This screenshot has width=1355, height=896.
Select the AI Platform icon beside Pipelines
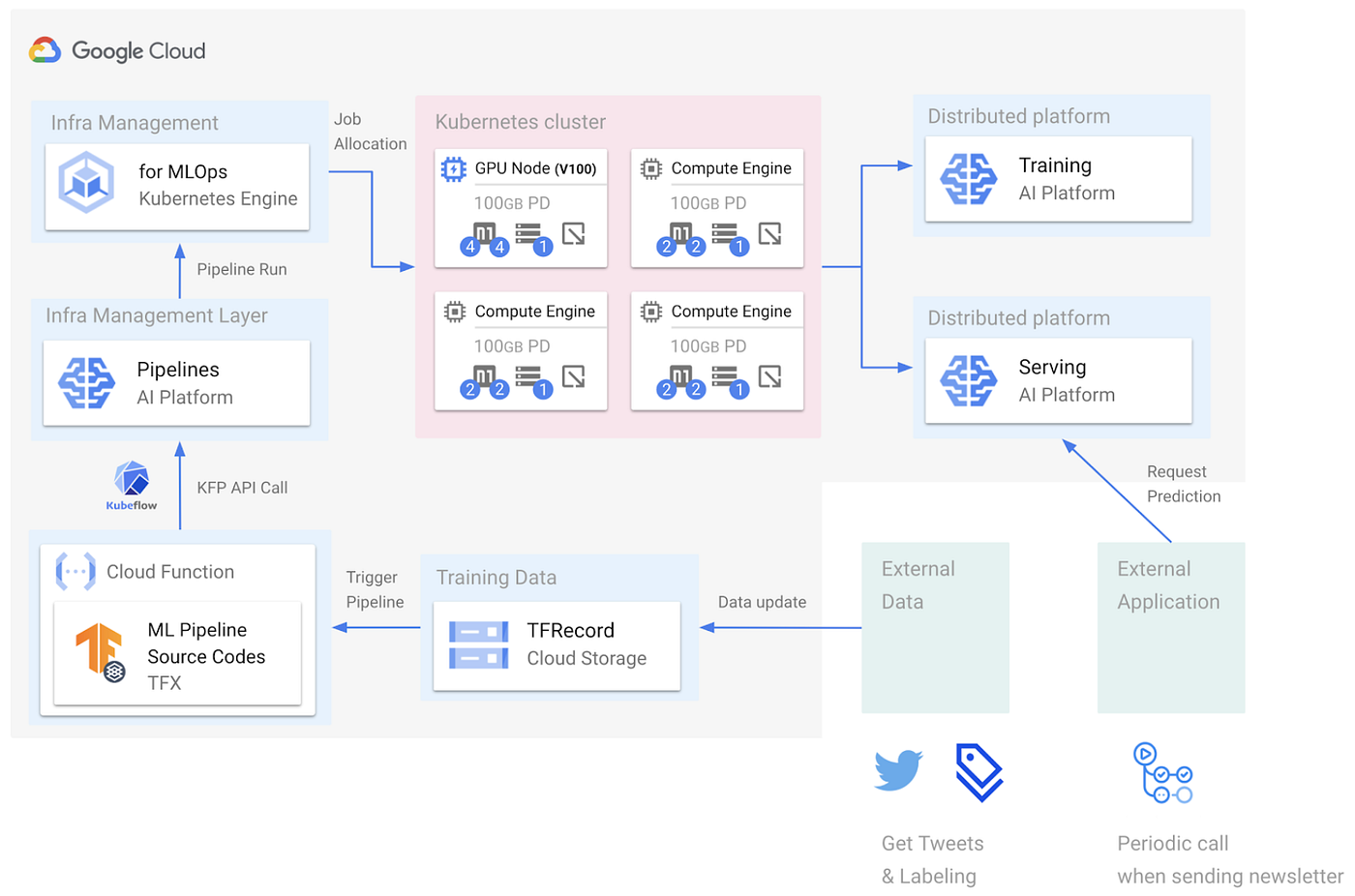[87, 382]
